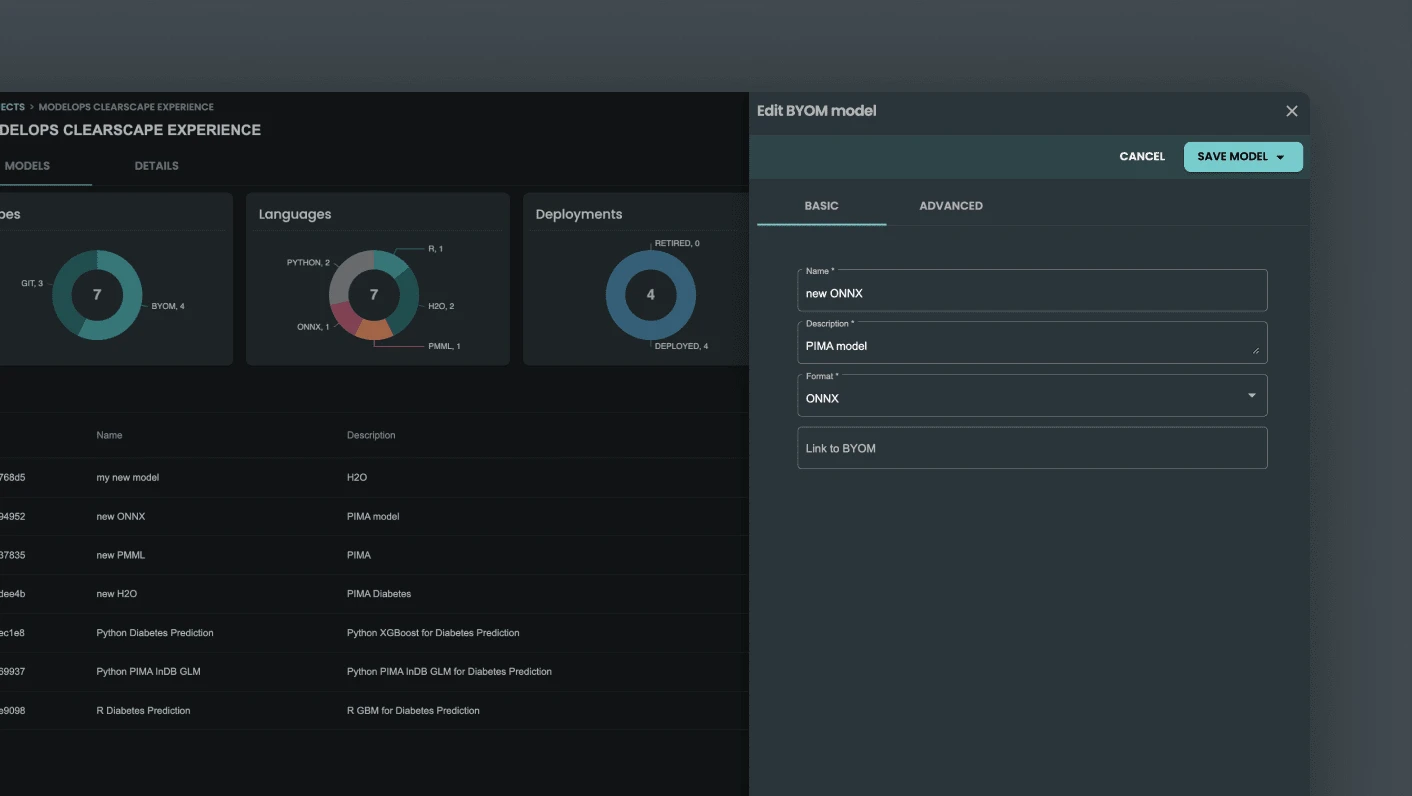Click the 'GIT, 3' chart label
This screenshot has height=796, width=1412.
click(x=32, y=284)
